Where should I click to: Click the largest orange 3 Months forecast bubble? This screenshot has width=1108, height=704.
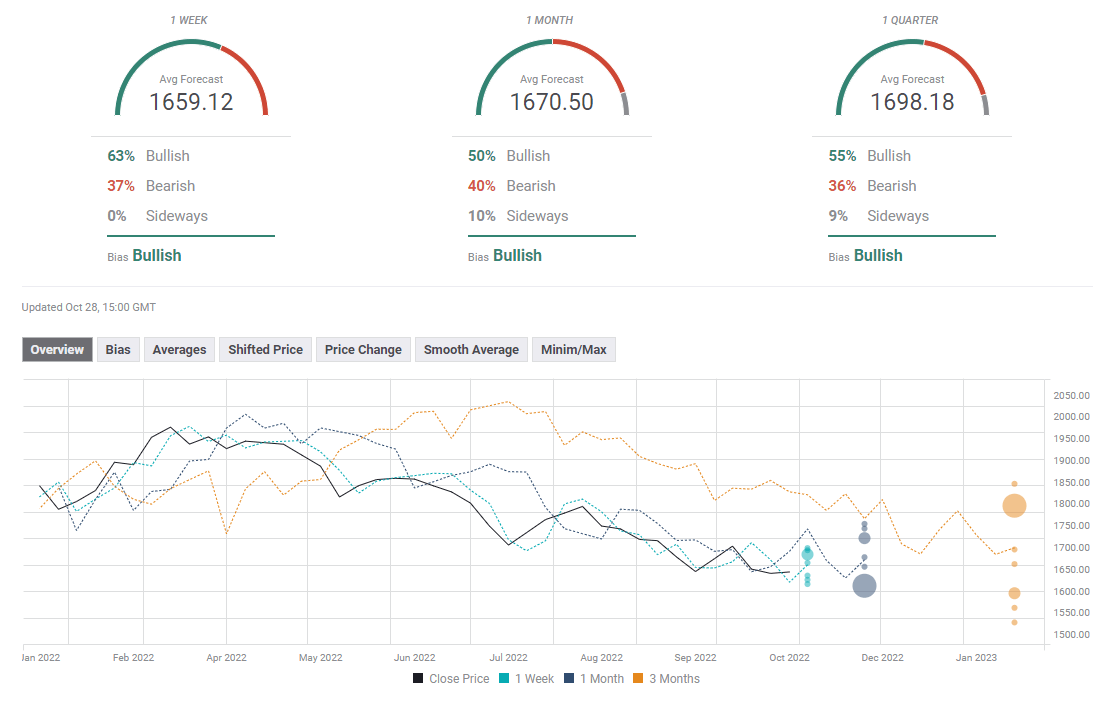pyautogui.click(x=1014, y=506)
